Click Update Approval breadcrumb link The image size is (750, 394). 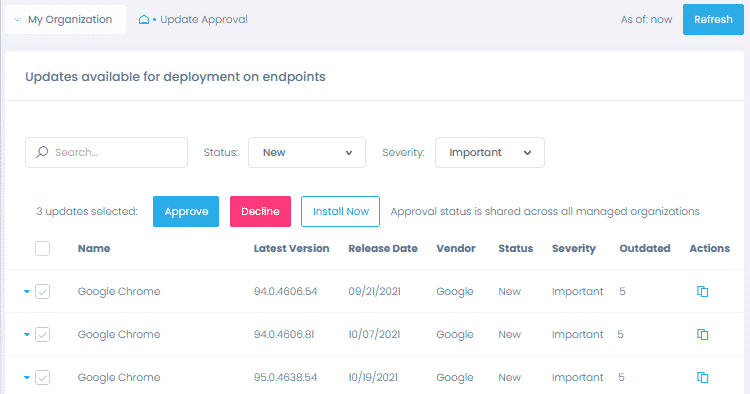tap(204, 20)
